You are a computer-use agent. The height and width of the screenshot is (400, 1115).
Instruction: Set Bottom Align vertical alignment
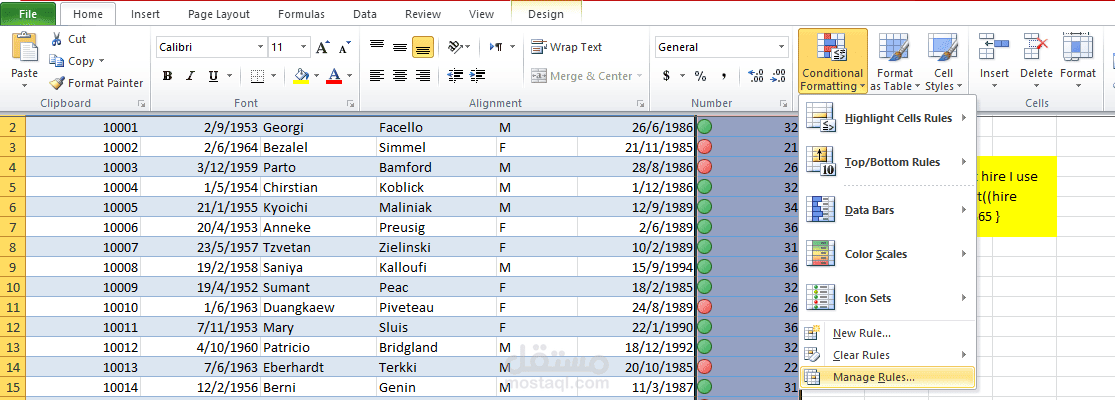[423, 48]
